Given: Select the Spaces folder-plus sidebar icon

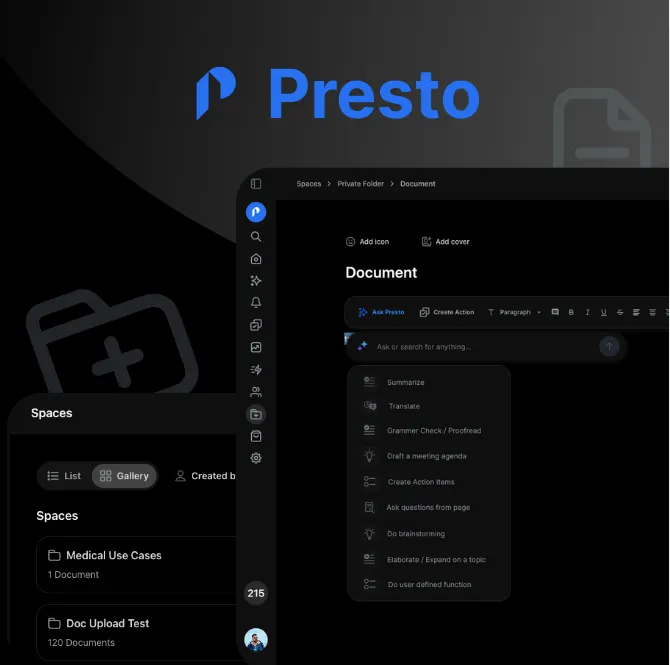Looking at the screenshot, I should pyautogui.click(x=256, y=414).
